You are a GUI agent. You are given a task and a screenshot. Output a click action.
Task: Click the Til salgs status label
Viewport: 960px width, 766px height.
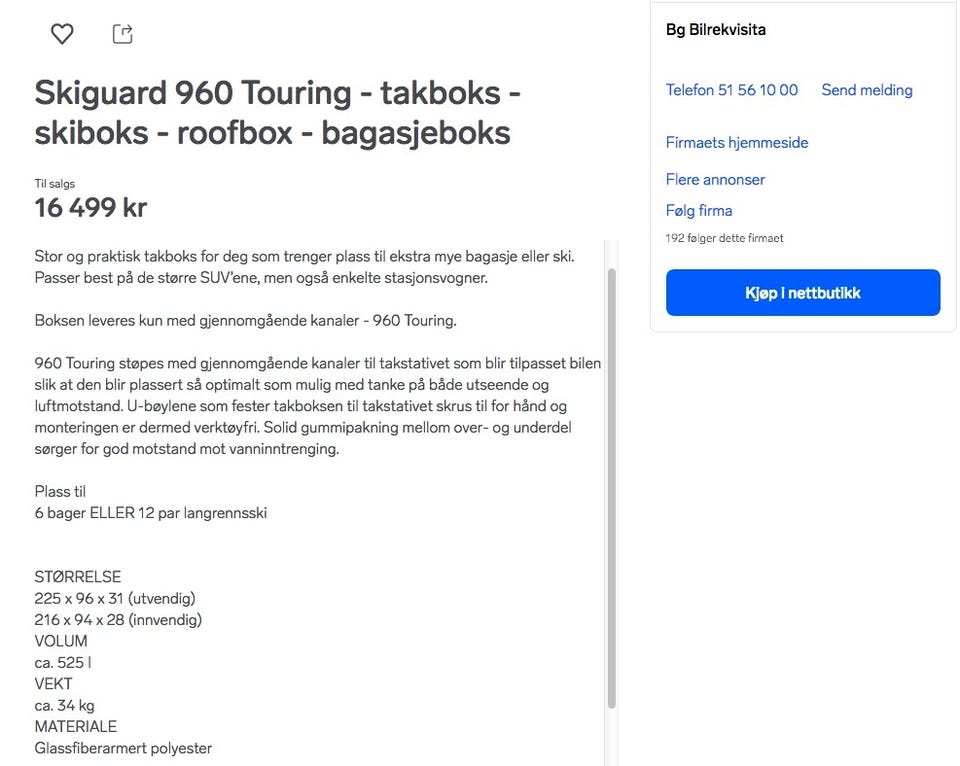[54, 184]
